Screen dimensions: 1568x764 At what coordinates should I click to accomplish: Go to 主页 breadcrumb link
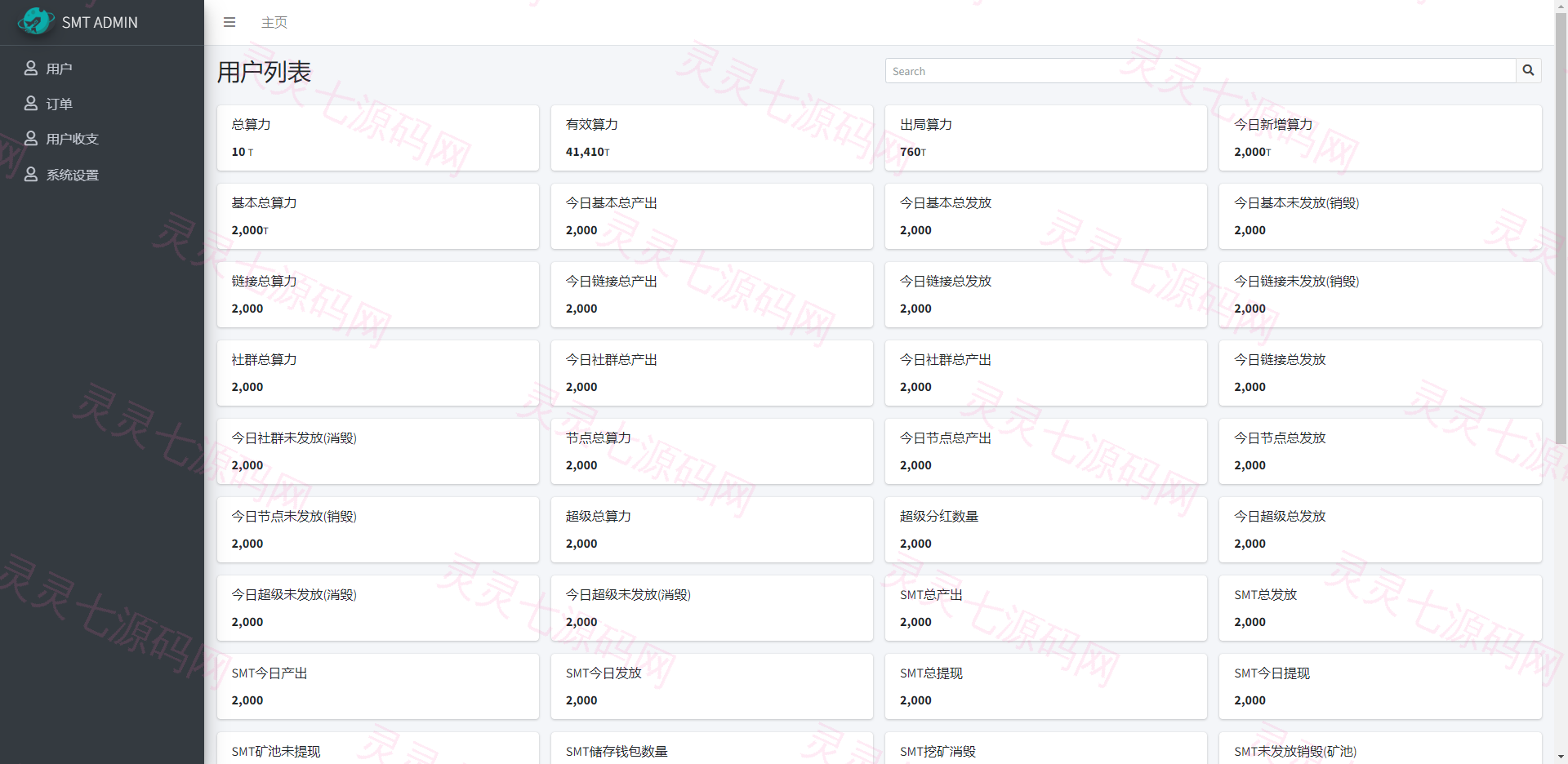(274, 22)
